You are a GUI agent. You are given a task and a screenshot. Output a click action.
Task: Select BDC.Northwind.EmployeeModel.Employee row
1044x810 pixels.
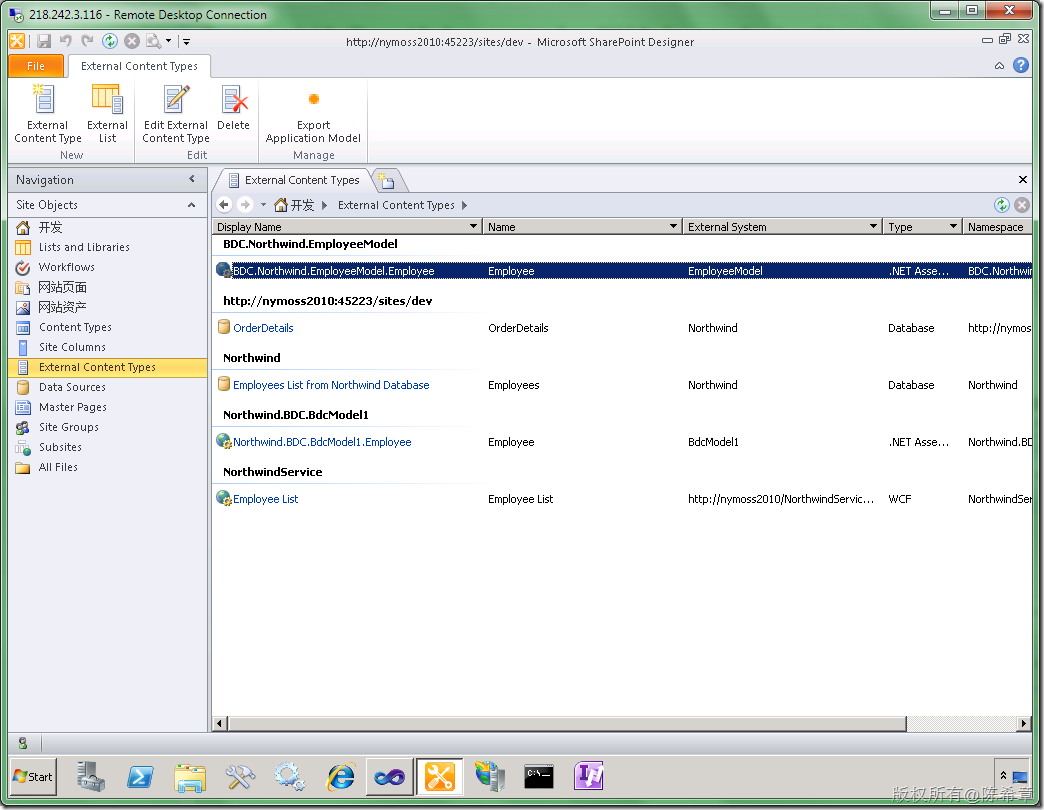(x=623, y=271)
